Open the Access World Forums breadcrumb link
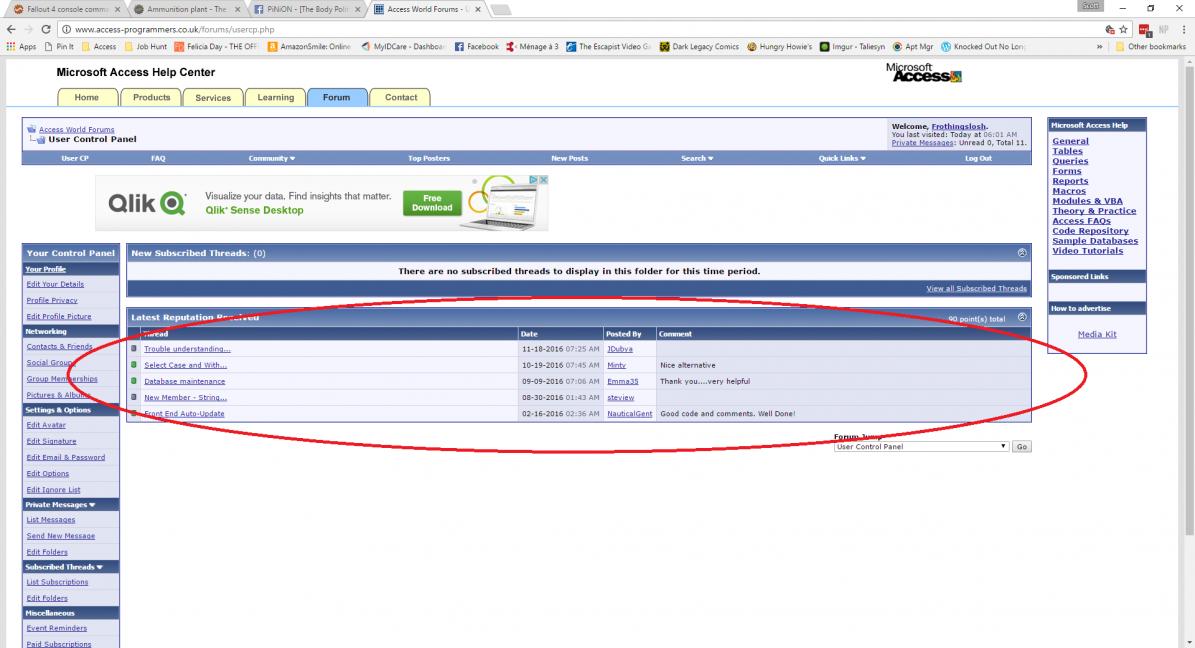Screen dimensions: 1195x648 (x=76, y=130)
